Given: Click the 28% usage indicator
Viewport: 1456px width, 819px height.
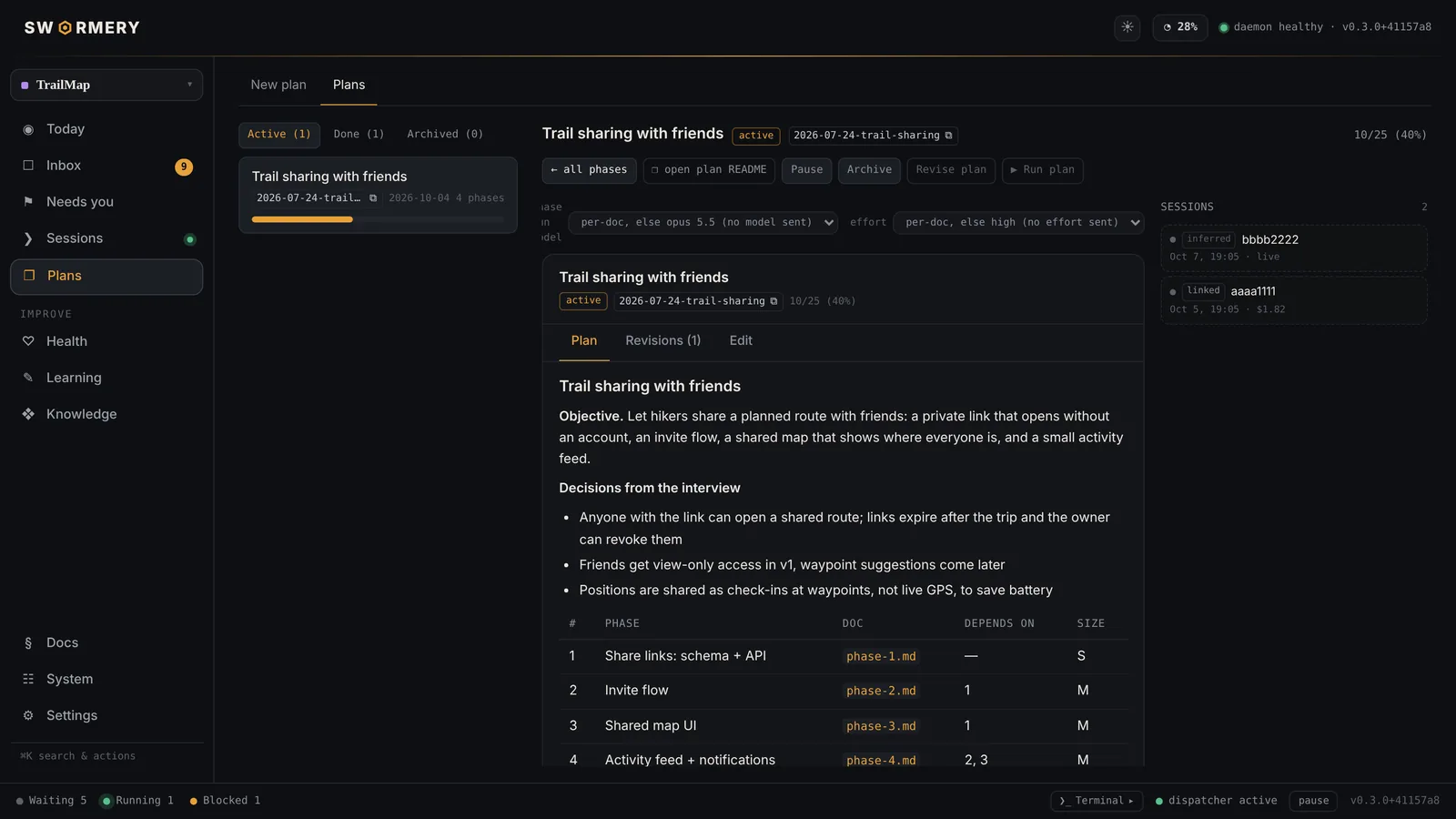Looking at the screenshot, I should click(x=1180, y=27).
